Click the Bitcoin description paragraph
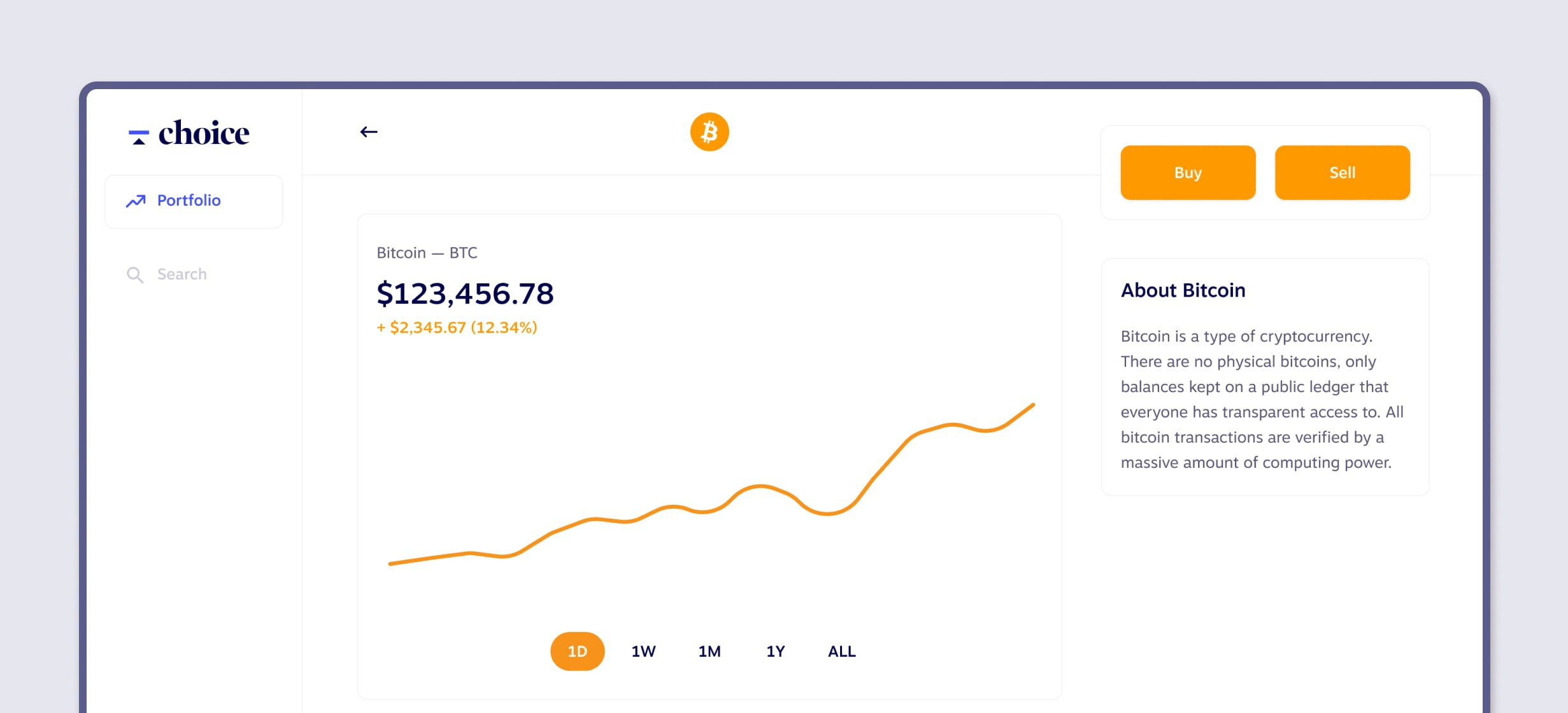The height and width of the screenshot is (713, 1568). pos(1262,399)
